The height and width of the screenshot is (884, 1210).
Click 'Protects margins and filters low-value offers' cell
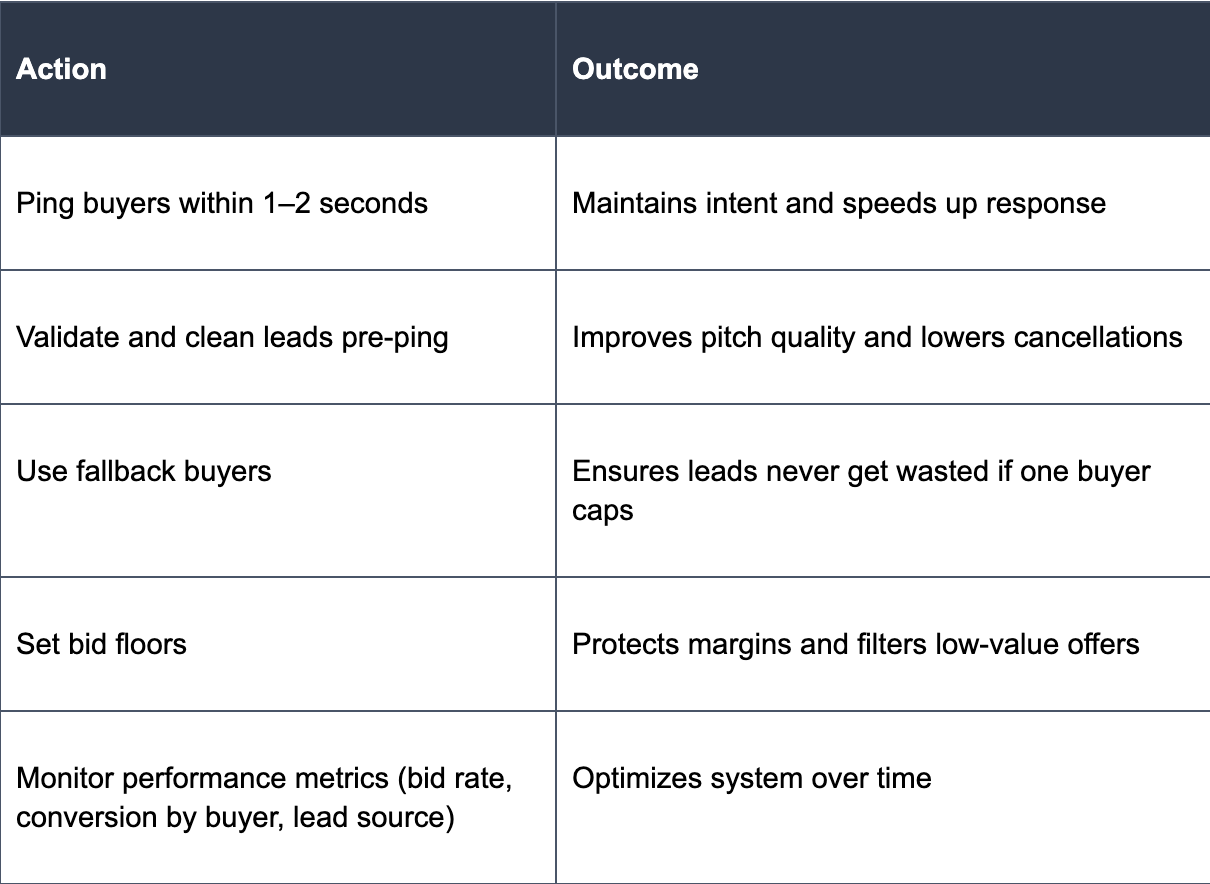883,644
